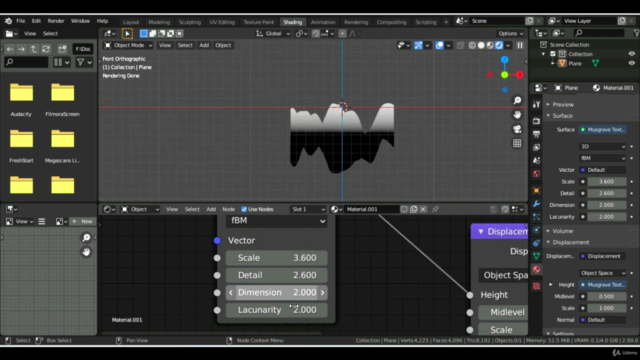Open the Object properties orange square icon
The image size is (640, 360).
(536, 190)
